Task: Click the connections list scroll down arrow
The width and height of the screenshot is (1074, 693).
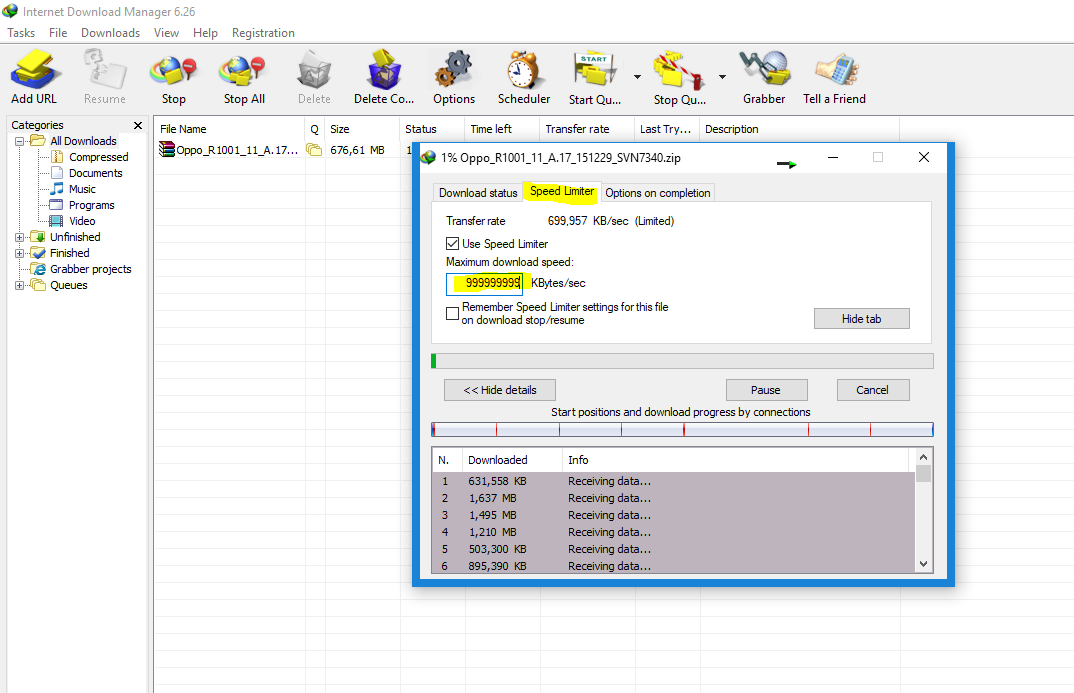Action: click(923, 564)
